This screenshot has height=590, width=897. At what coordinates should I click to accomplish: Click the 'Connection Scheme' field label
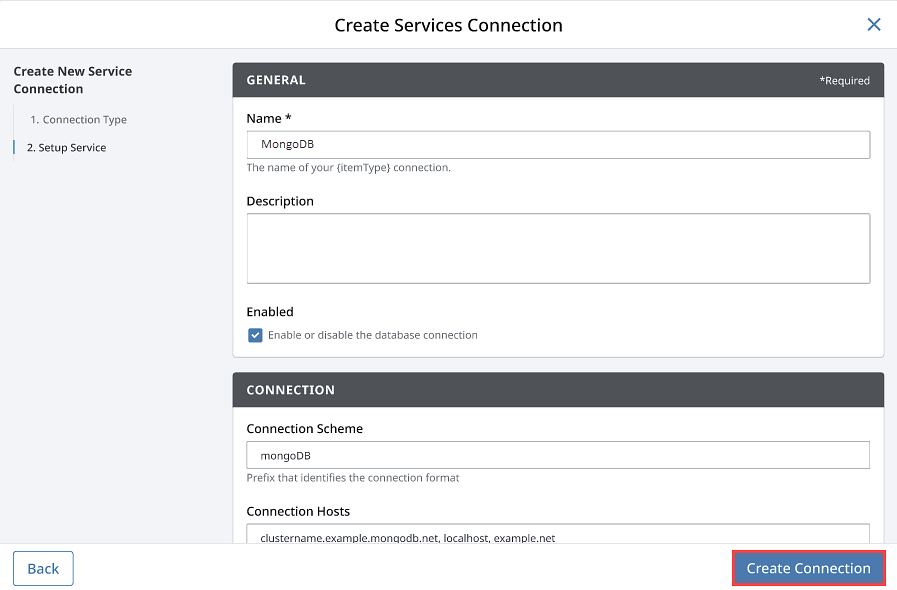(304, 429)
